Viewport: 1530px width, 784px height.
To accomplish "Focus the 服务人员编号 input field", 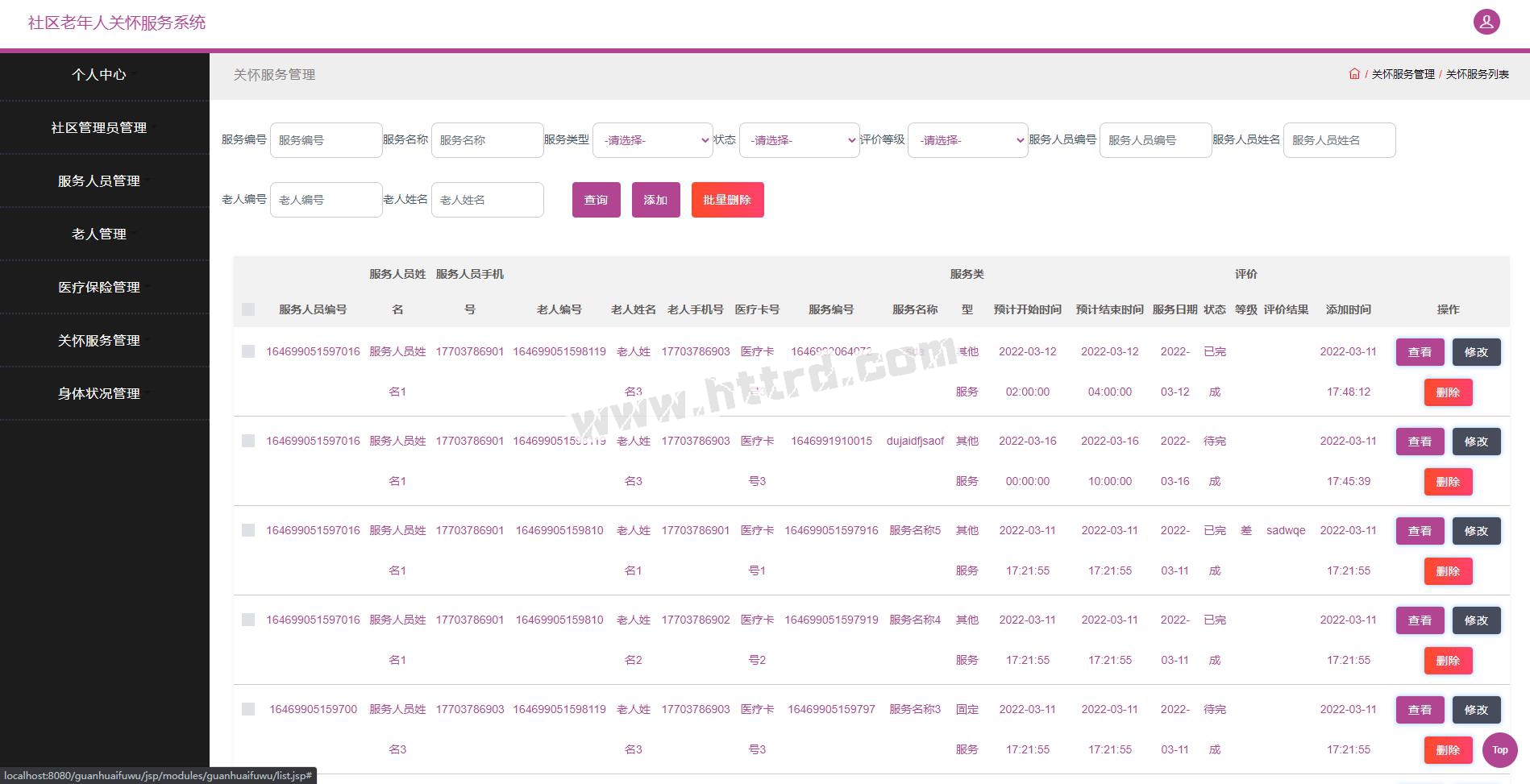I will click(1156, 140).
